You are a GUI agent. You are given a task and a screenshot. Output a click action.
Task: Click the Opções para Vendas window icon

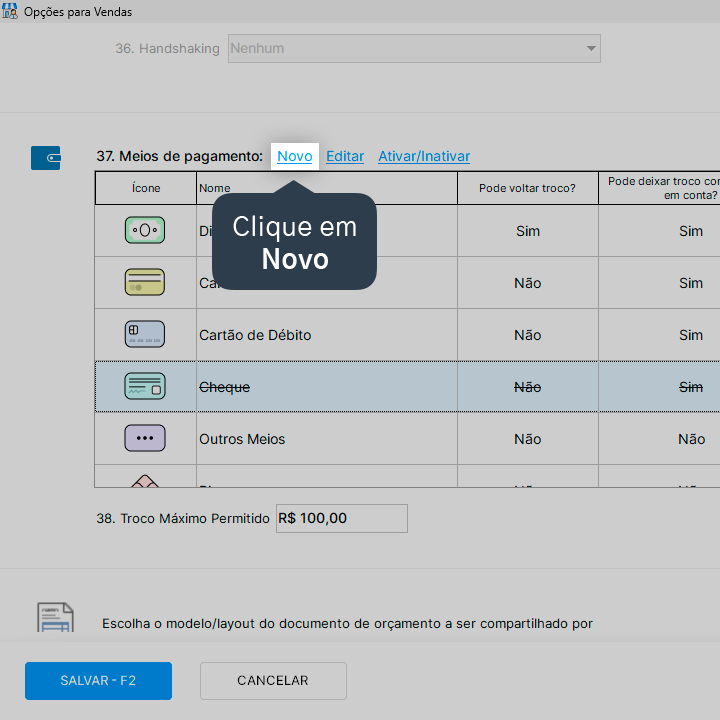tap(10, 11)
